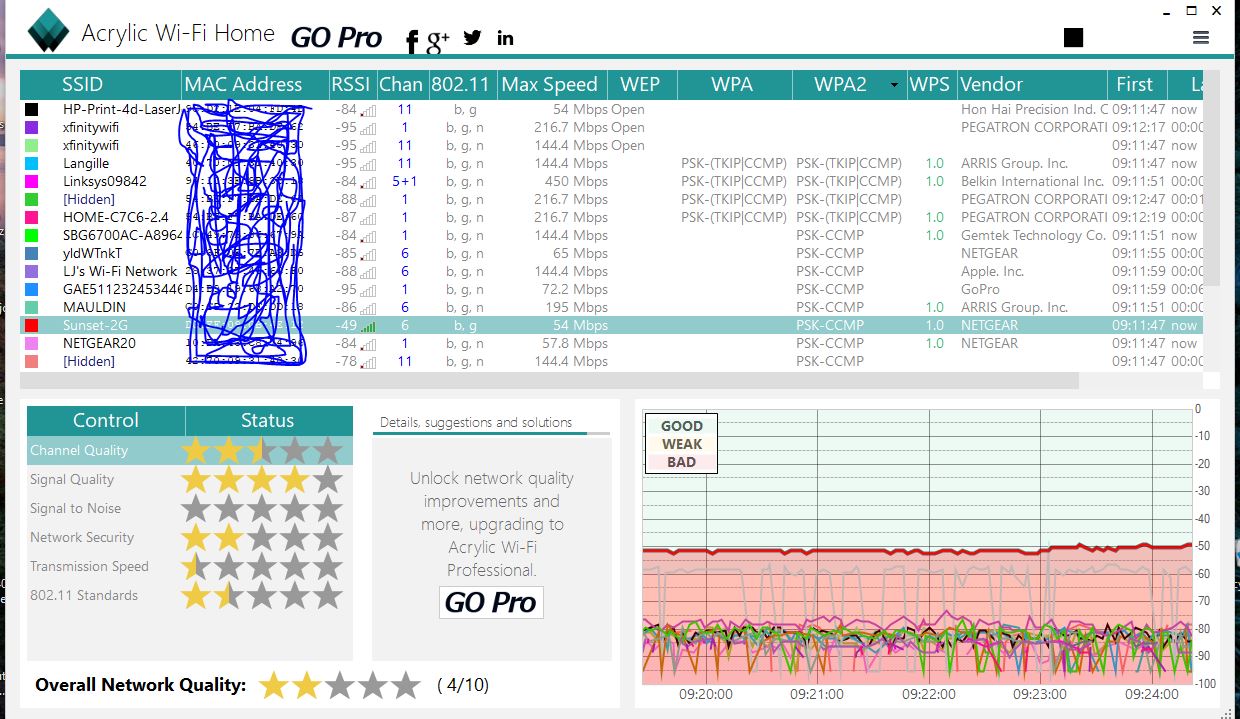The width and height of the screenshot is (1240, 719).
Task: Select the Signal Quality control row
Action: coord(190,480)
